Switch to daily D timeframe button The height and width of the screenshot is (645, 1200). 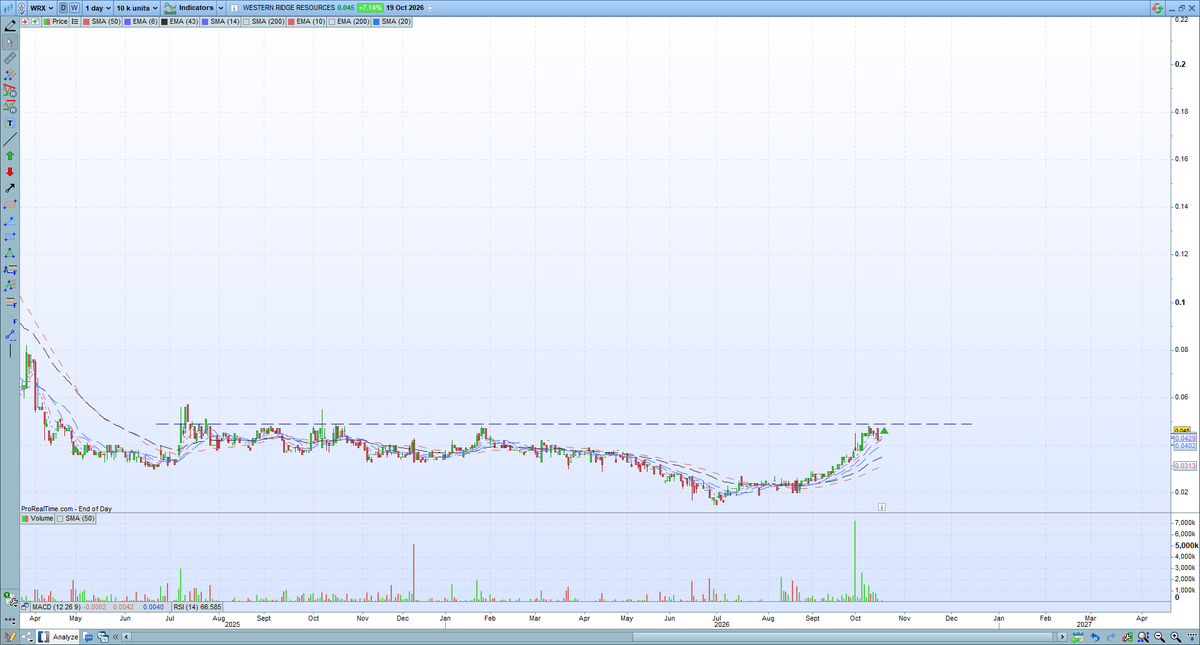click(x=63, y=8)
